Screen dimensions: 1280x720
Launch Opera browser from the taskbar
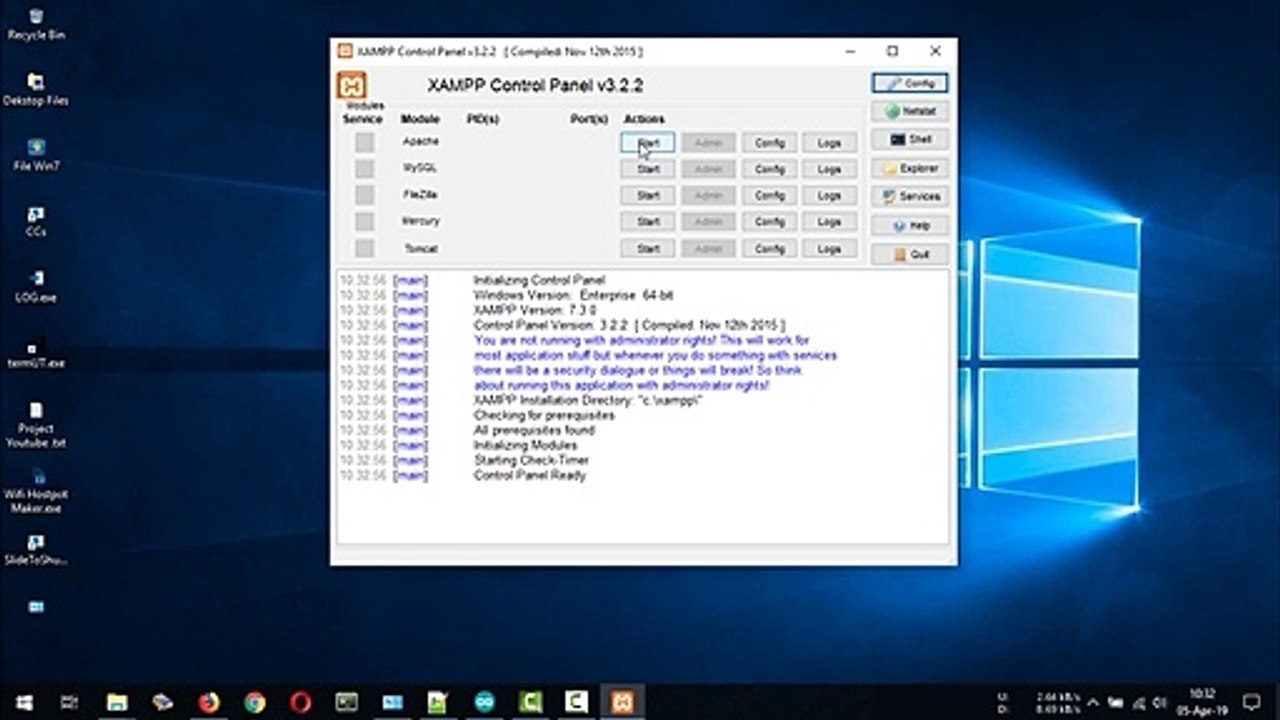301,702
